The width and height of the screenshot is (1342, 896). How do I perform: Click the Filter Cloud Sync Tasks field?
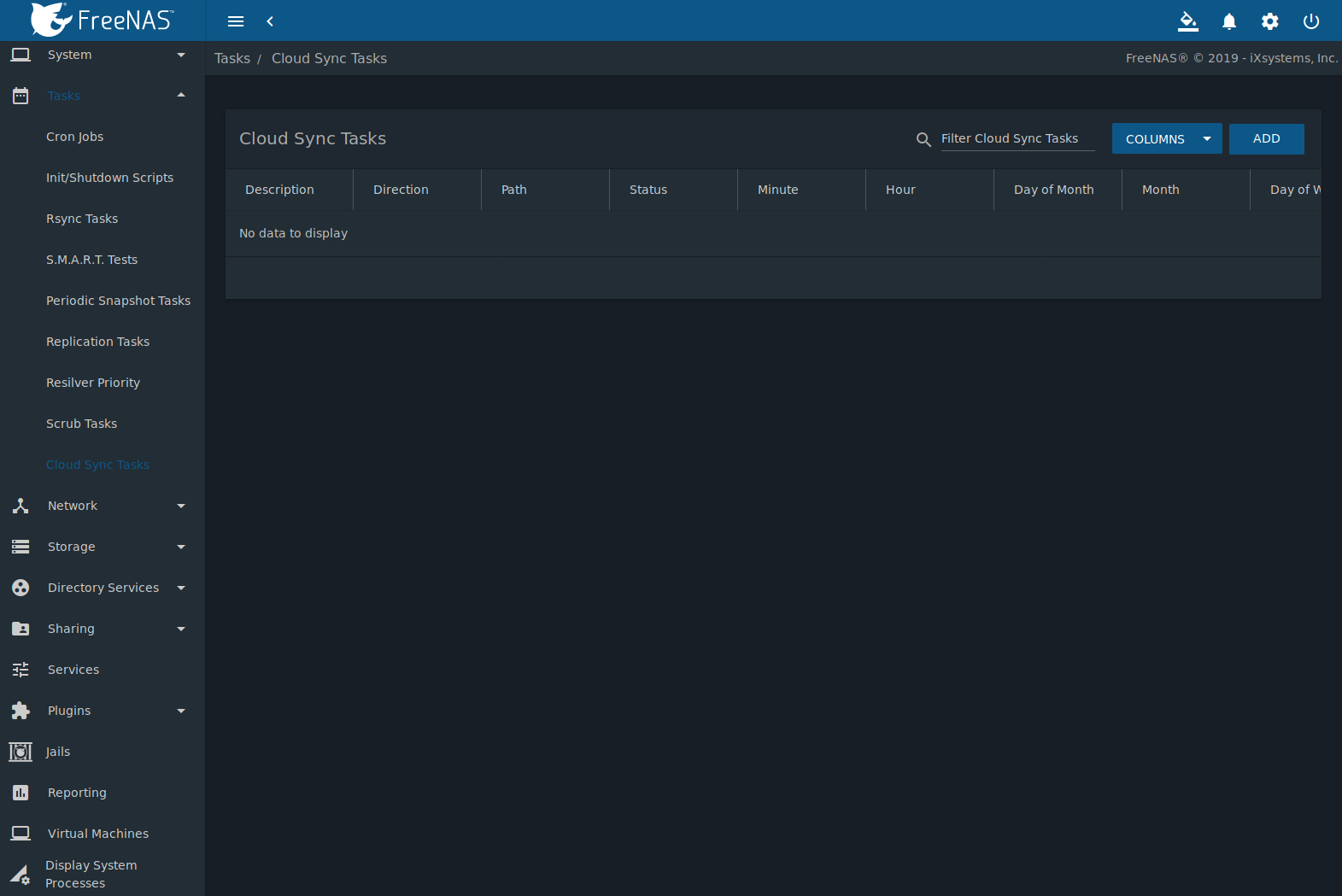[1017, 138]
